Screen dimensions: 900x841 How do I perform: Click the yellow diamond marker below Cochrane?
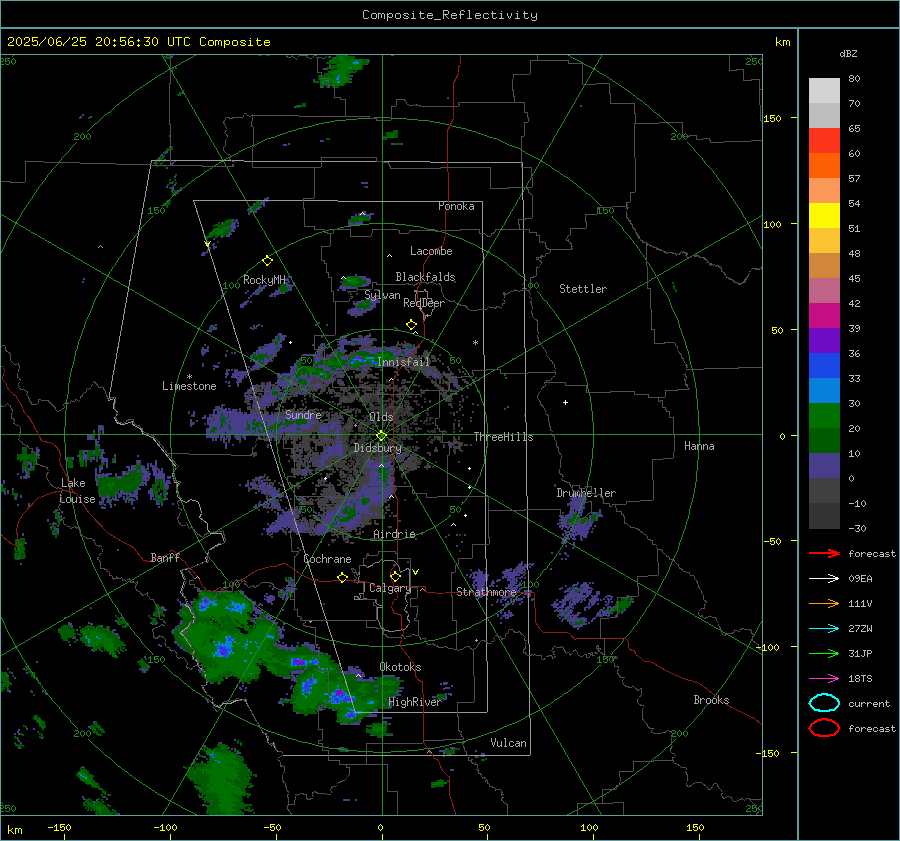click(342, 577)
